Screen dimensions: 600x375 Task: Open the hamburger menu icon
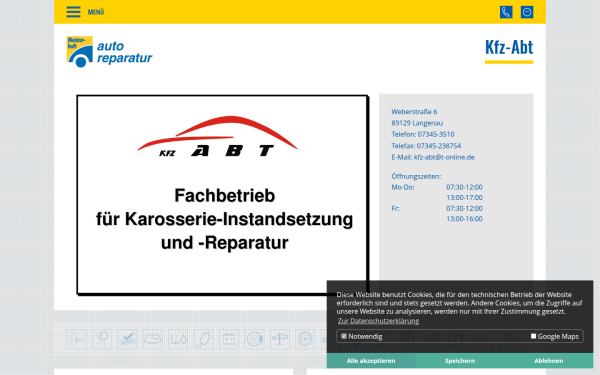point(73,12)
